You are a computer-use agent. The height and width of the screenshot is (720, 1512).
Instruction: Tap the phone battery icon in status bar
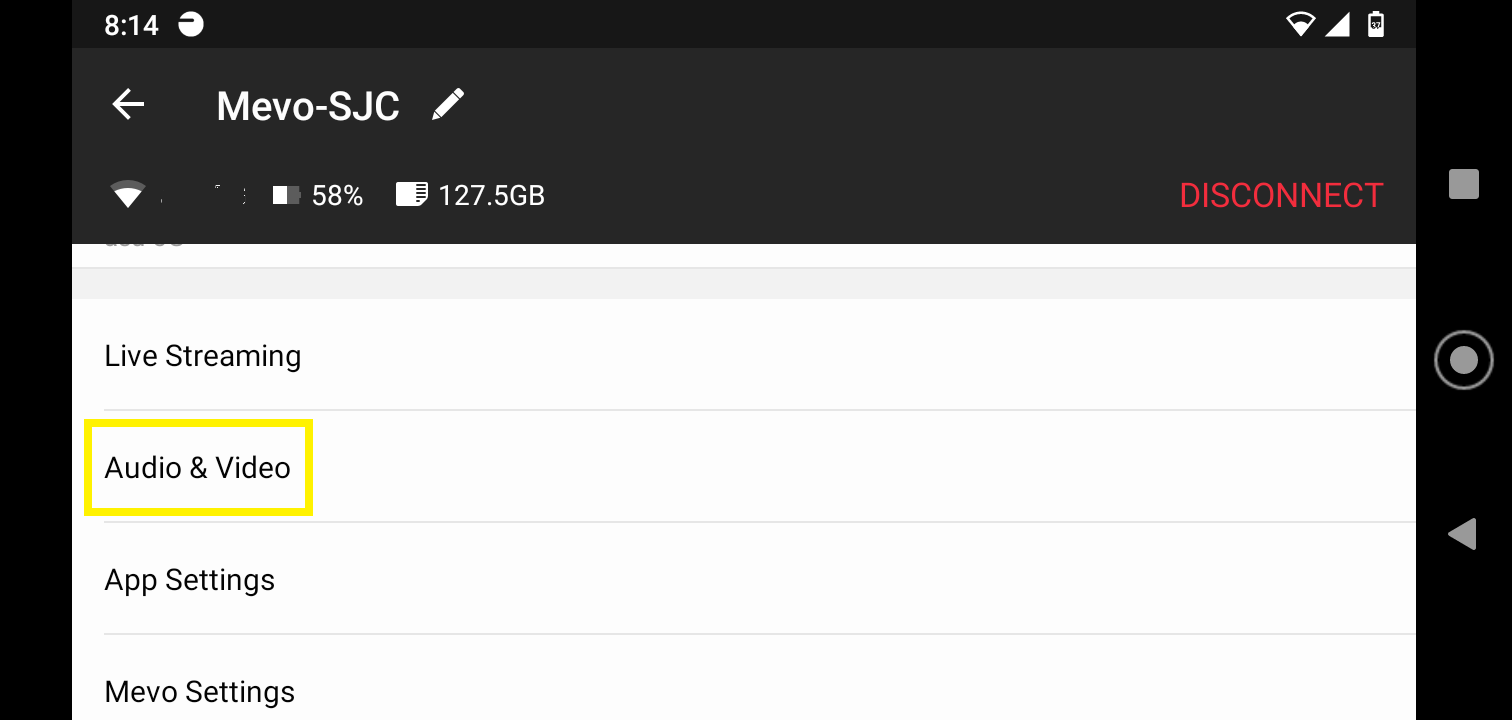coord(1375,23)
